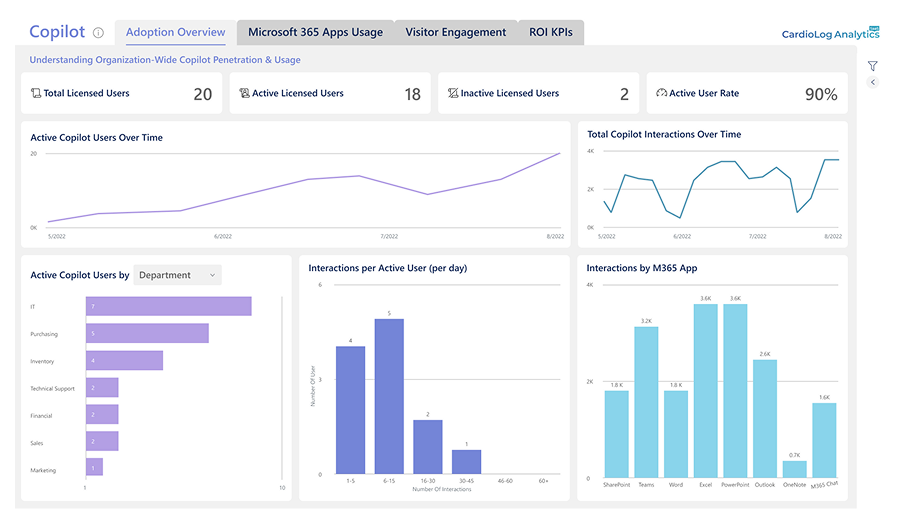Click the CardioLog Analytics logo
This screenshot has width=900, height=524.
[x=830, y=33]
